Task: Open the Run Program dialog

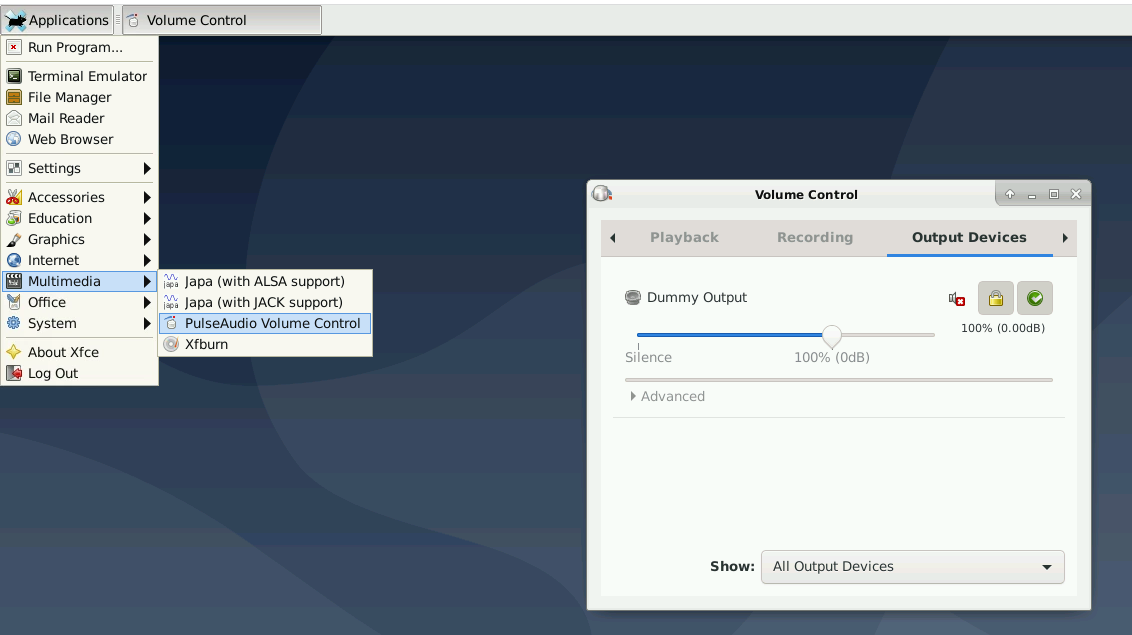Action: coord(79,48)
